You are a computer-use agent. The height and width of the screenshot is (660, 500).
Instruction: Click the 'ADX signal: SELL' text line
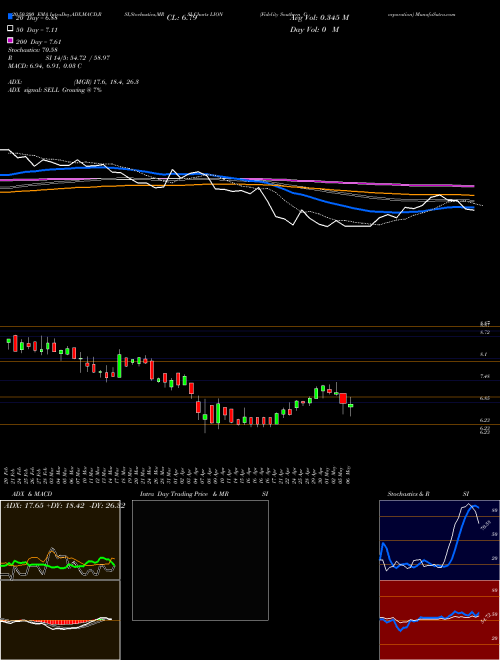(55, 90)
